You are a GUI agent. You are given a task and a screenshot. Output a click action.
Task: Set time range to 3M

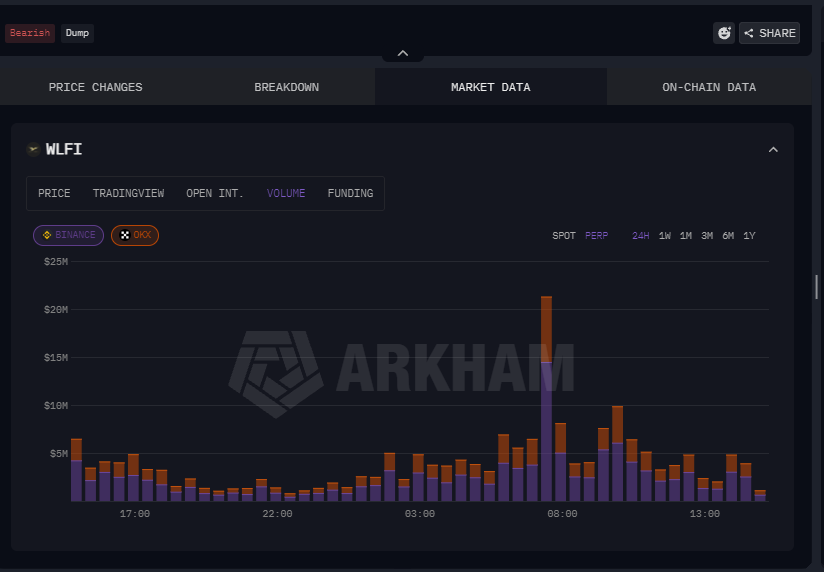point(707,236)
